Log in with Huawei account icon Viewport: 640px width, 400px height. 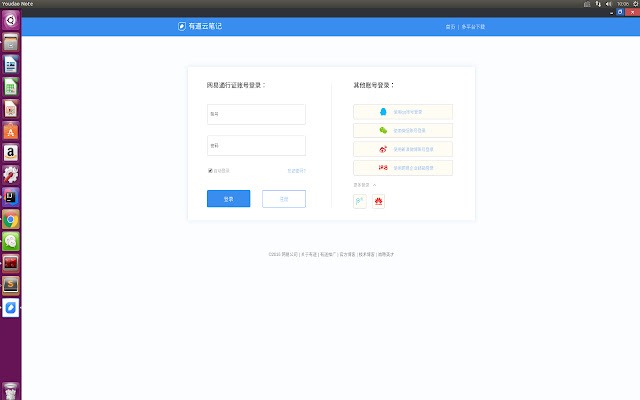pyautogui.click(x=378, y=201)
